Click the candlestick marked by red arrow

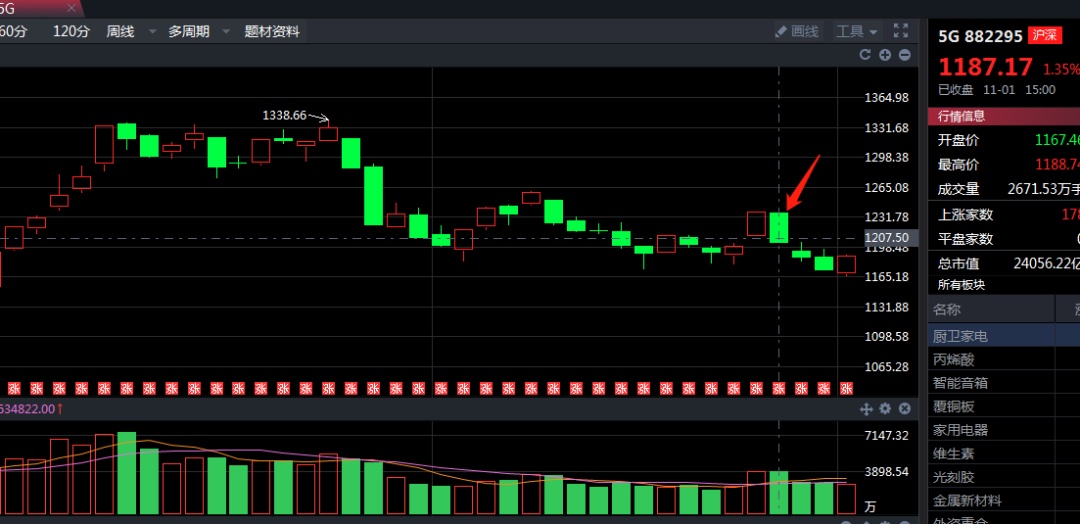[779, 227]
